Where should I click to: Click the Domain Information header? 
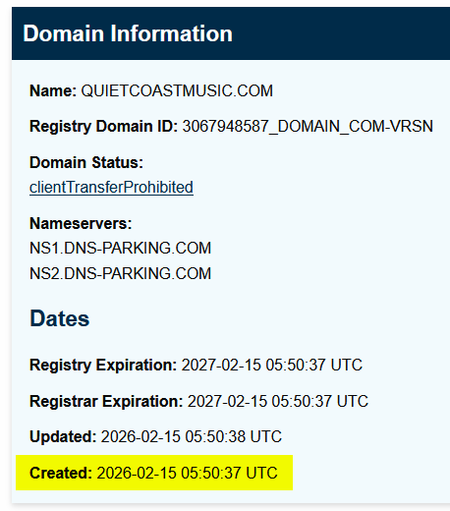point(128,34)
